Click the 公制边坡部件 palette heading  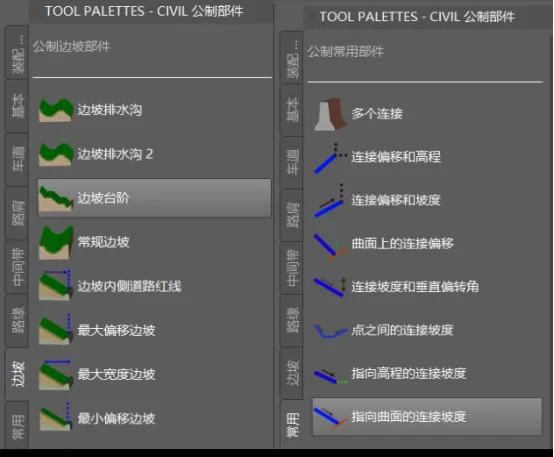click(72, 46)
